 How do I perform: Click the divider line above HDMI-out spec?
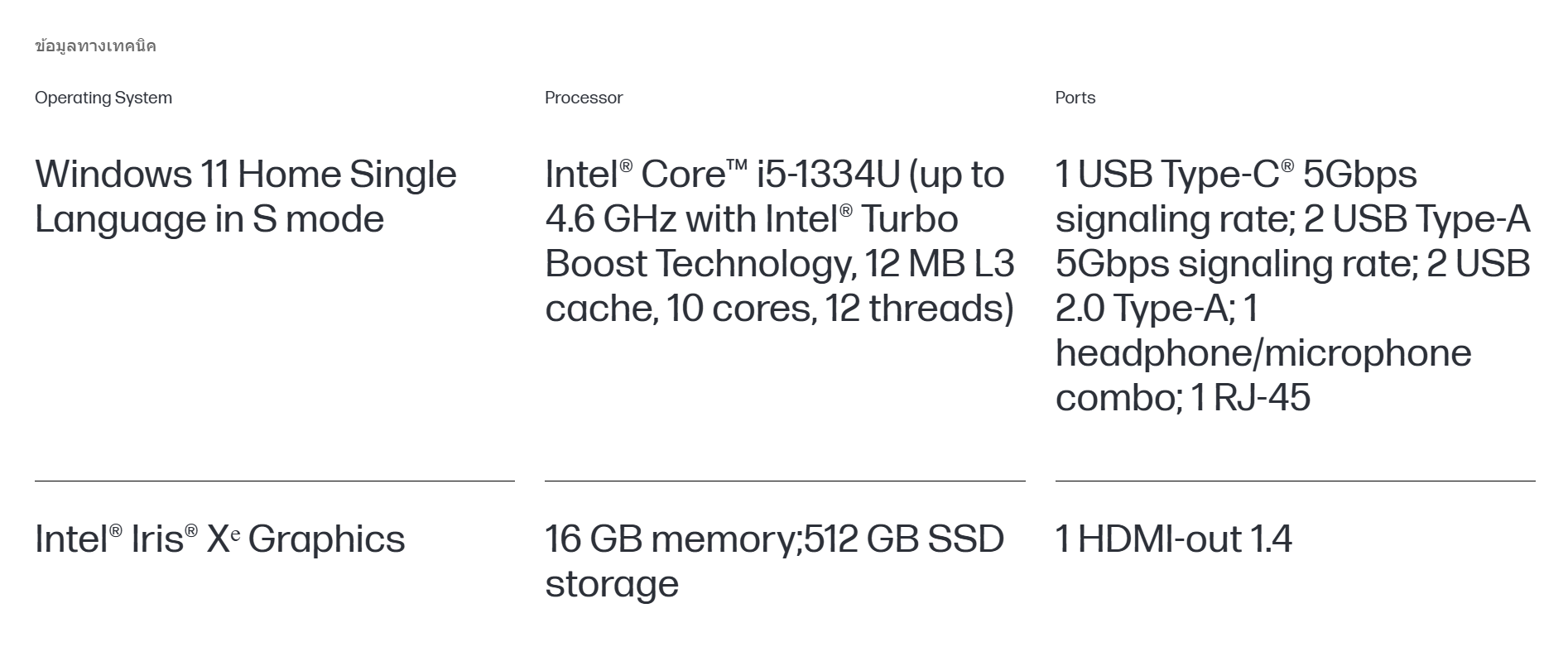[1295, 481]
